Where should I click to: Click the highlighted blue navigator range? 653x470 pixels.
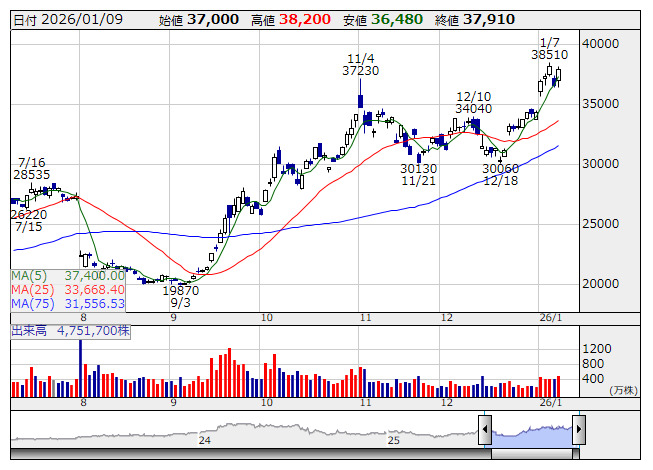pyautogui.click(x=532, y=436)
